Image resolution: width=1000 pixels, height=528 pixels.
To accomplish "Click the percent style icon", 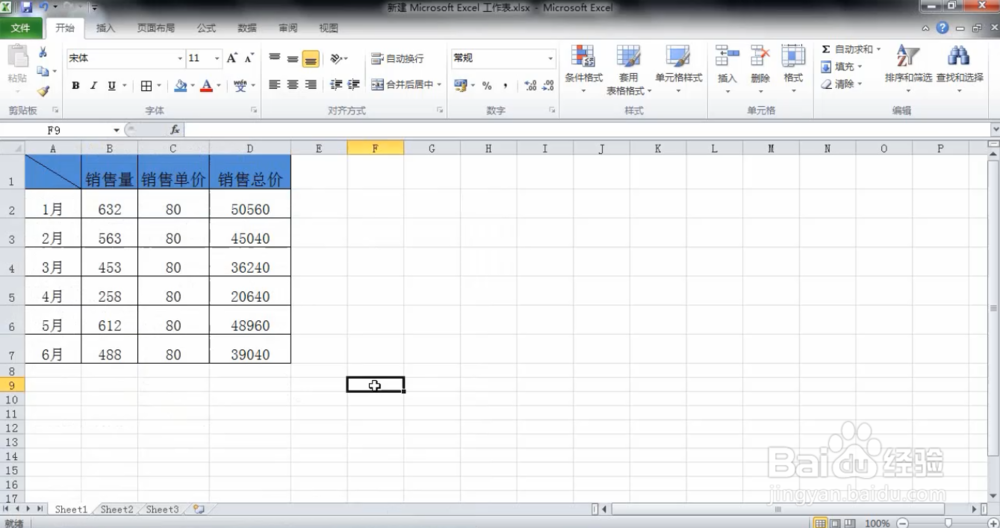I will coord(487,85).
